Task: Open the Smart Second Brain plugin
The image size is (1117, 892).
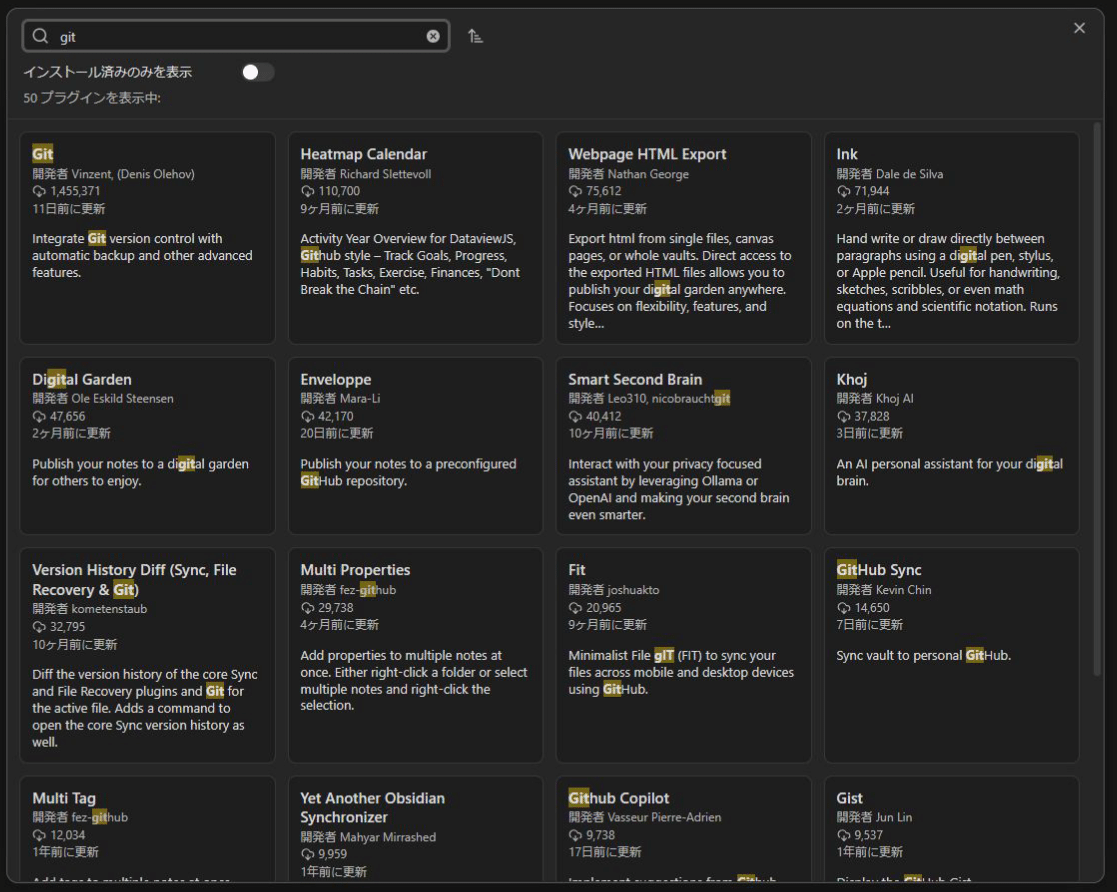Action: click(683, 446)
